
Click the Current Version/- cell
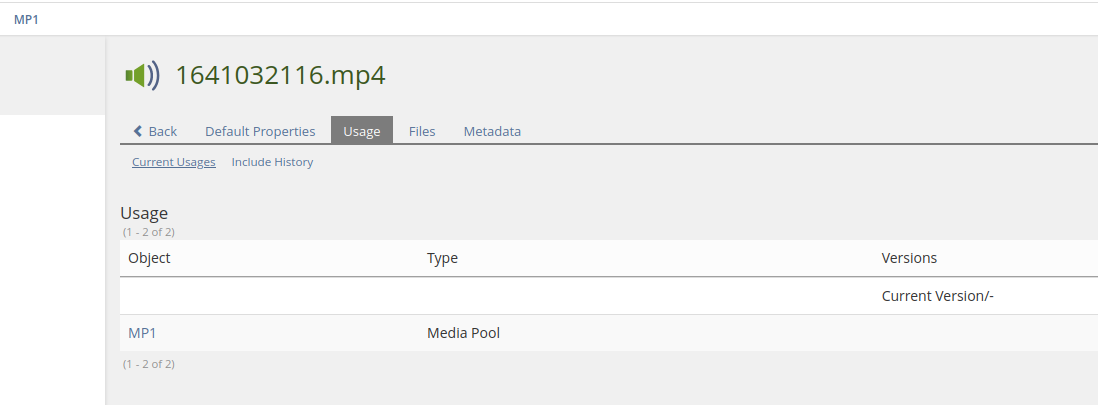[x=938, y=296]
